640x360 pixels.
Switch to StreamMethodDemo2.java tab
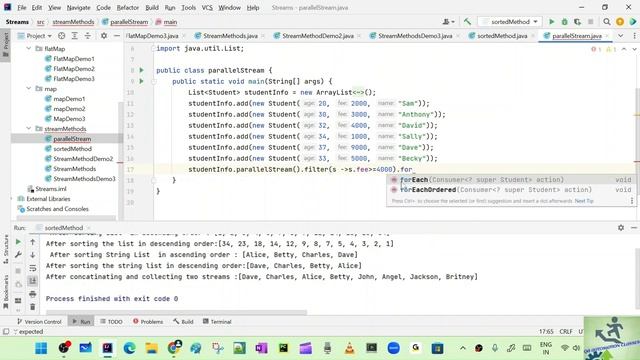318,36
